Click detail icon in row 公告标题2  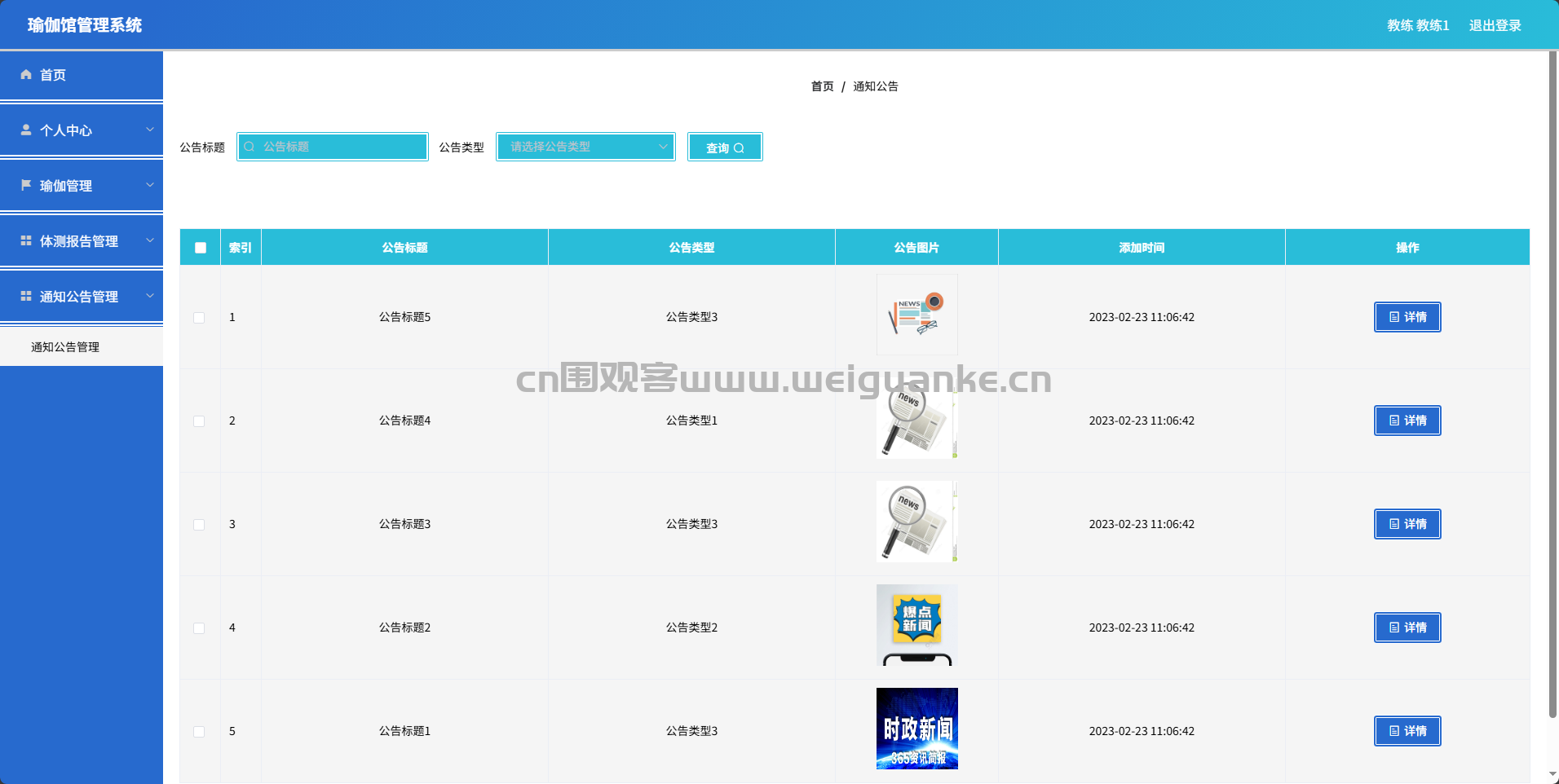coord(1394,628)
